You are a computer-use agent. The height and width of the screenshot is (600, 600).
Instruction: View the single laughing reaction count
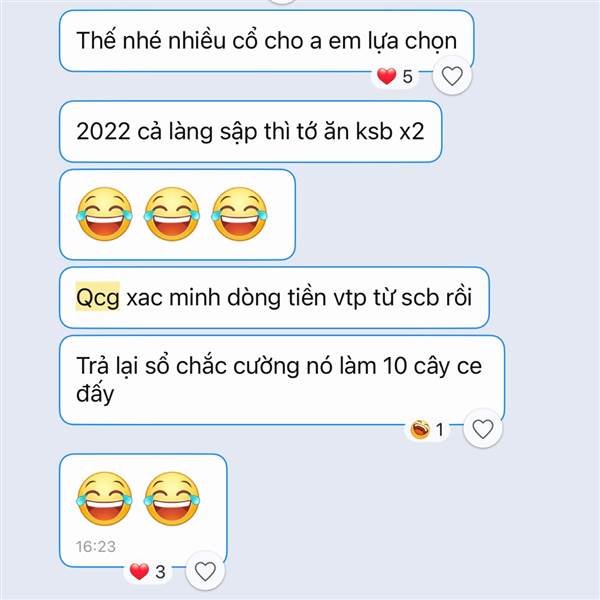click(x=427, y=429)
